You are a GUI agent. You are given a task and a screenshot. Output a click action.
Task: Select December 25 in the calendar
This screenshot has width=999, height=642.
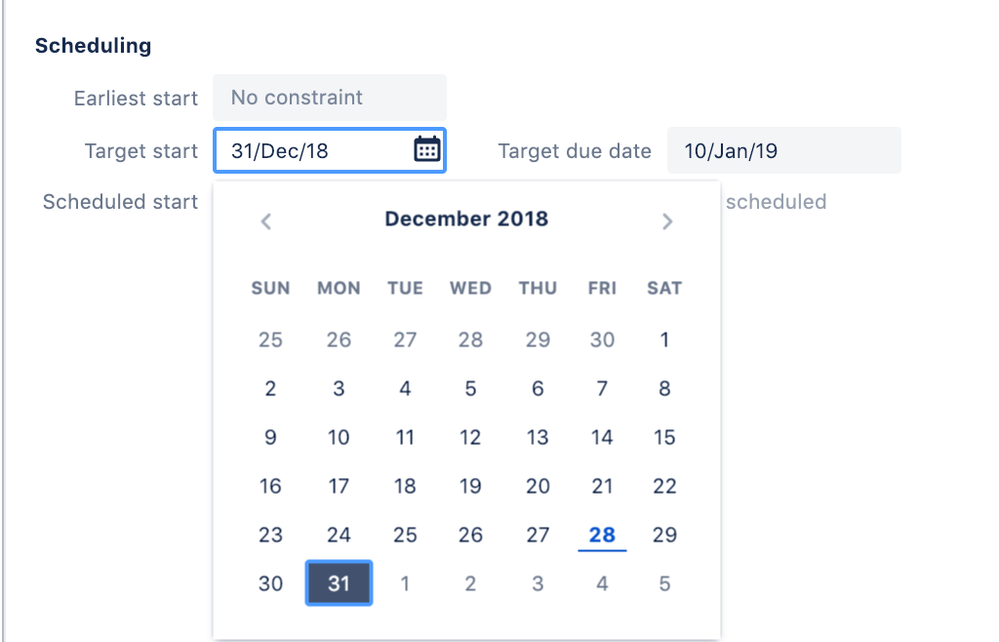(404, 535)
